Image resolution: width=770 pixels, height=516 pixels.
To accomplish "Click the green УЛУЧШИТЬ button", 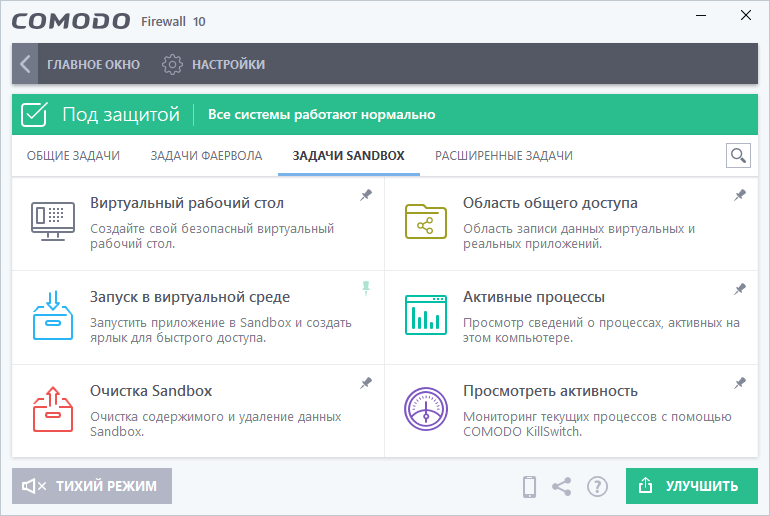I will pyautogui.click(x=691, y=486).
